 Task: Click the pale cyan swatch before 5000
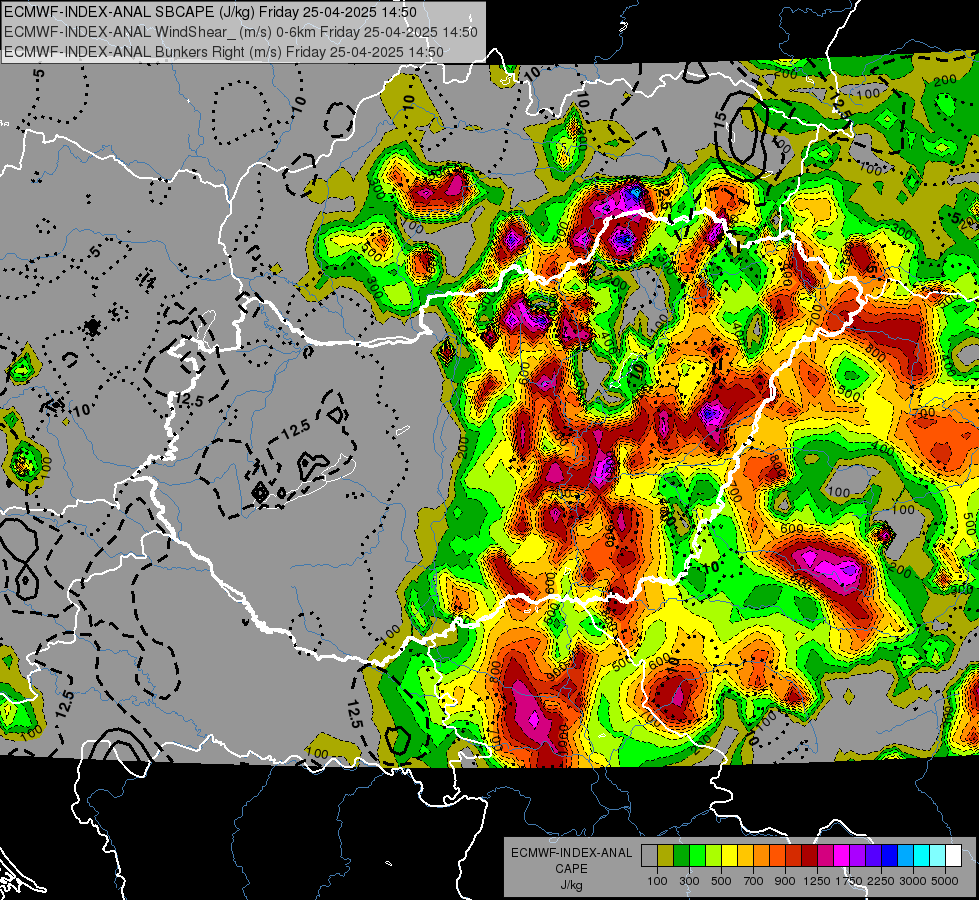click(x=937, y=855)
